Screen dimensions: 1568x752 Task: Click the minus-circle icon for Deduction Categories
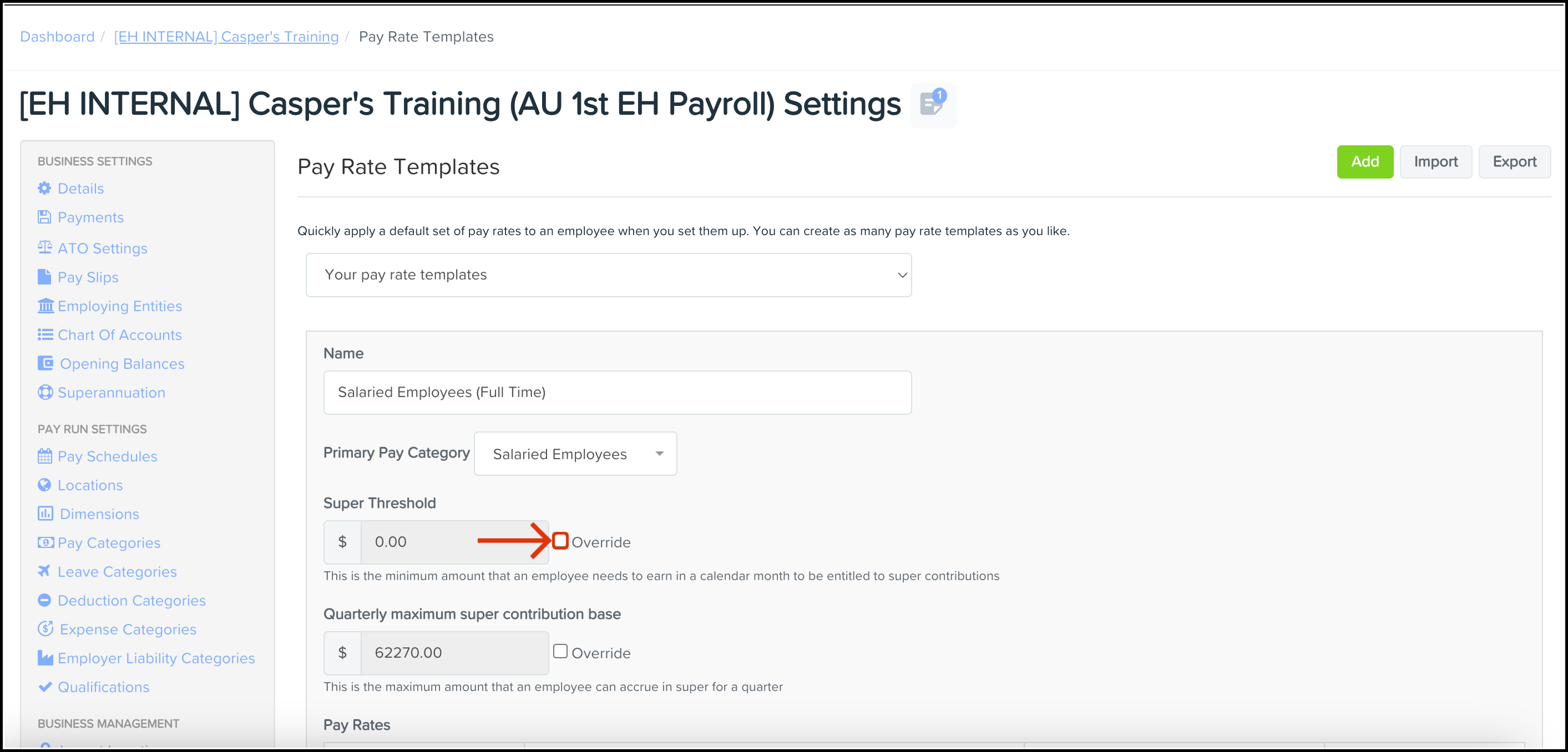(44, 601)
